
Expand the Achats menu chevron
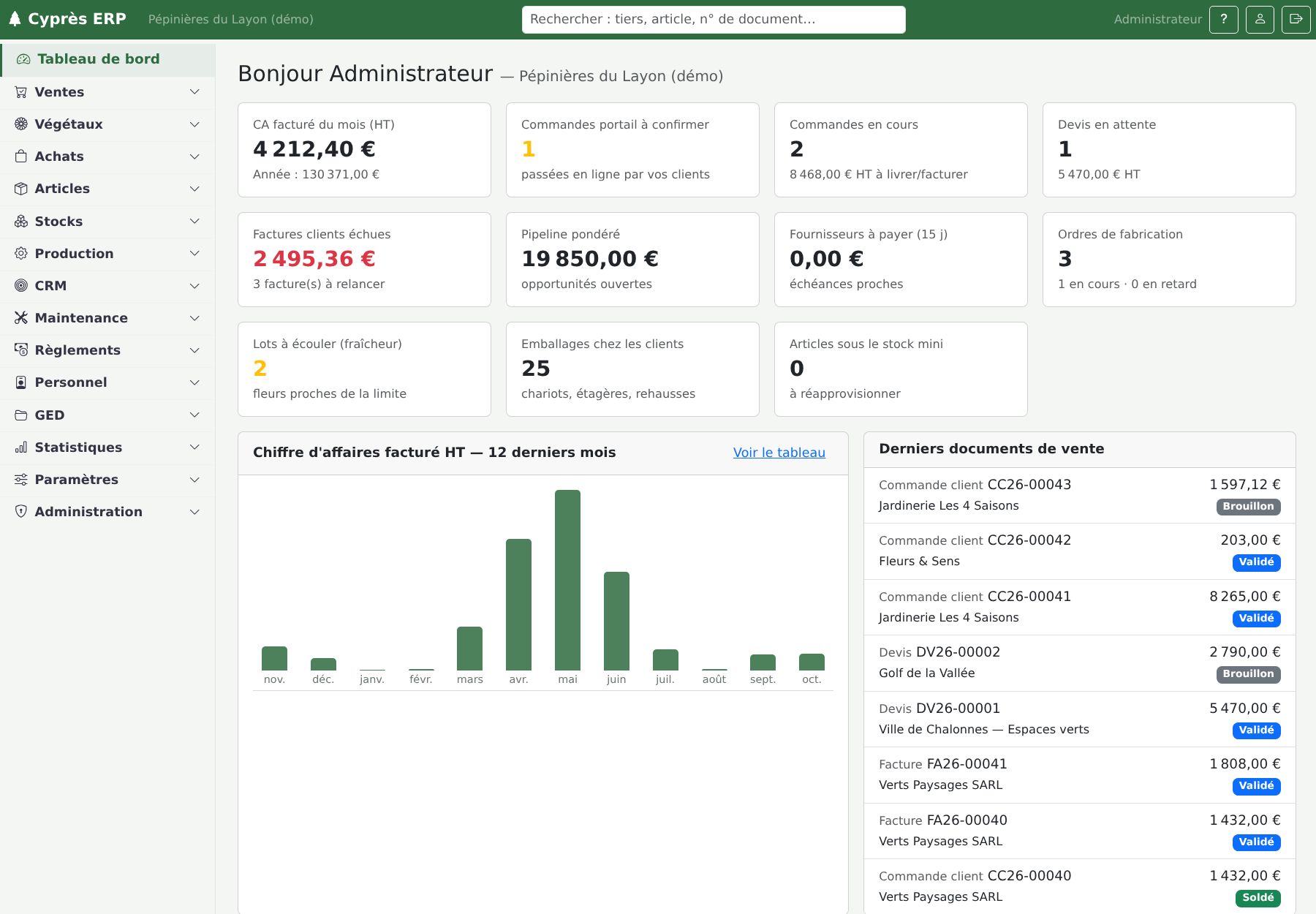[194, 156]
